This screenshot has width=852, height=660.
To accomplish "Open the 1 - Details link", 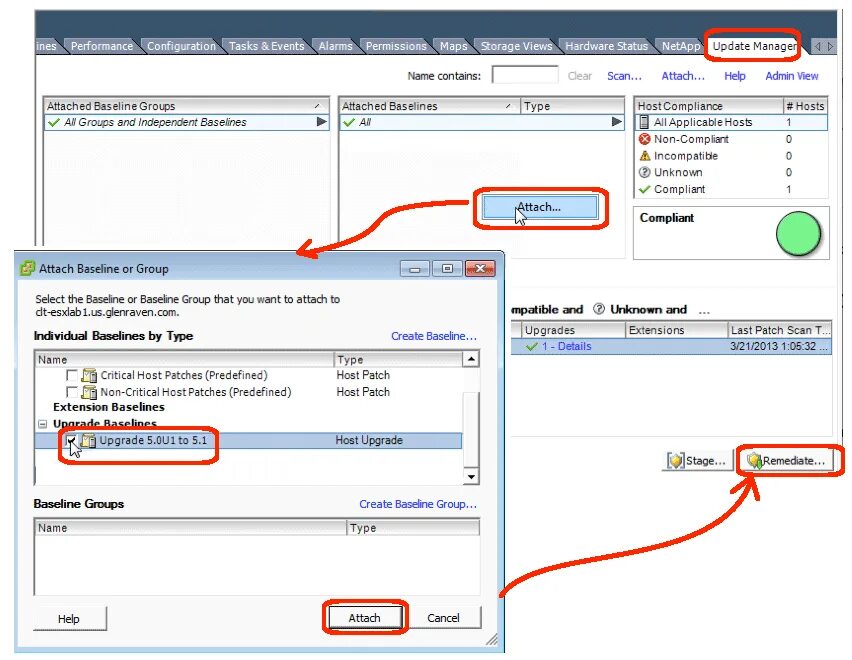I will 566,346.
